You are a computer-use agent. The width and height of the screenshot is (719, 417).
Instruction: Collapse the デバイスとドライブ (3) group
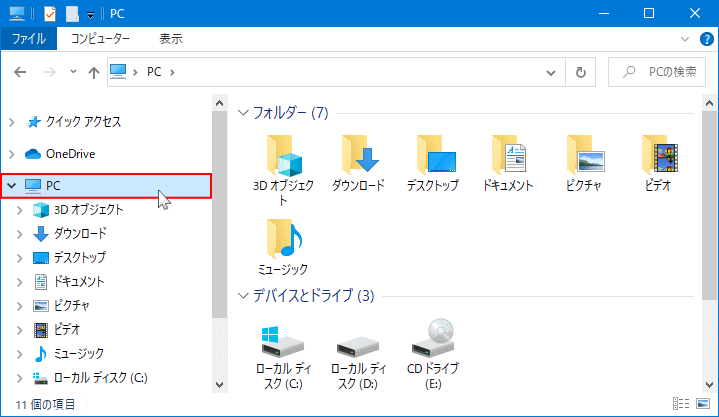pyautogui.click(x=243, y=296)
